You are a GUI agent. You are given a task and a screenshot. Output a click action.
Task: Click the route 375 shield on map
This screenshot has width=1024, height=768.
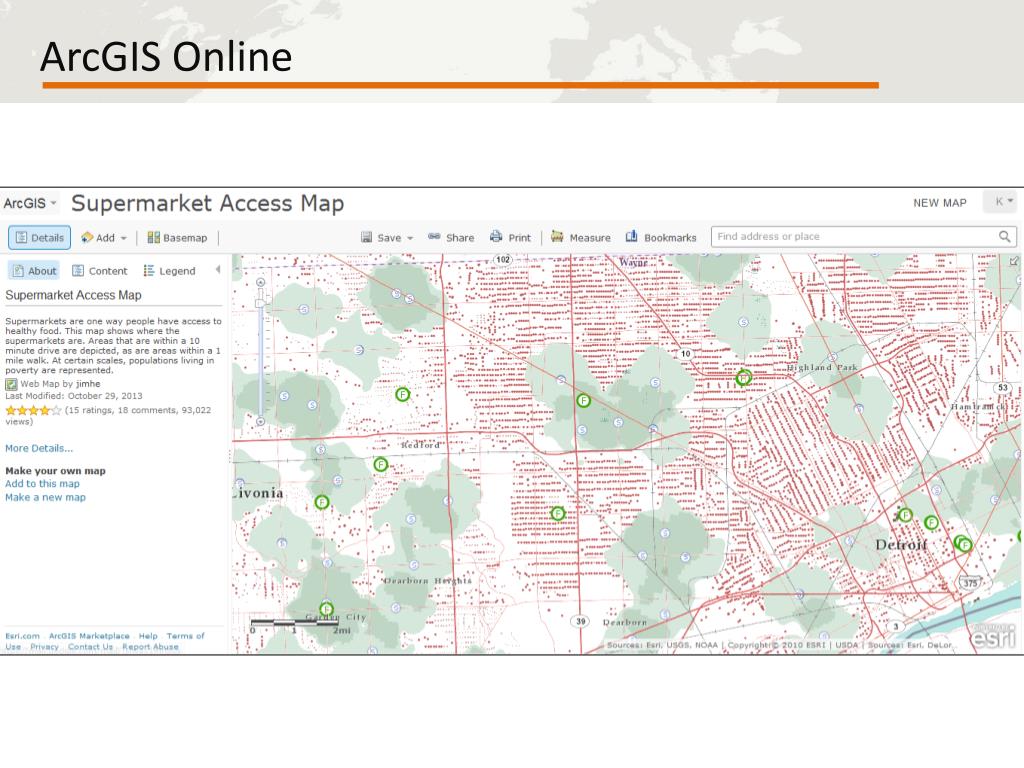(970, 583)
